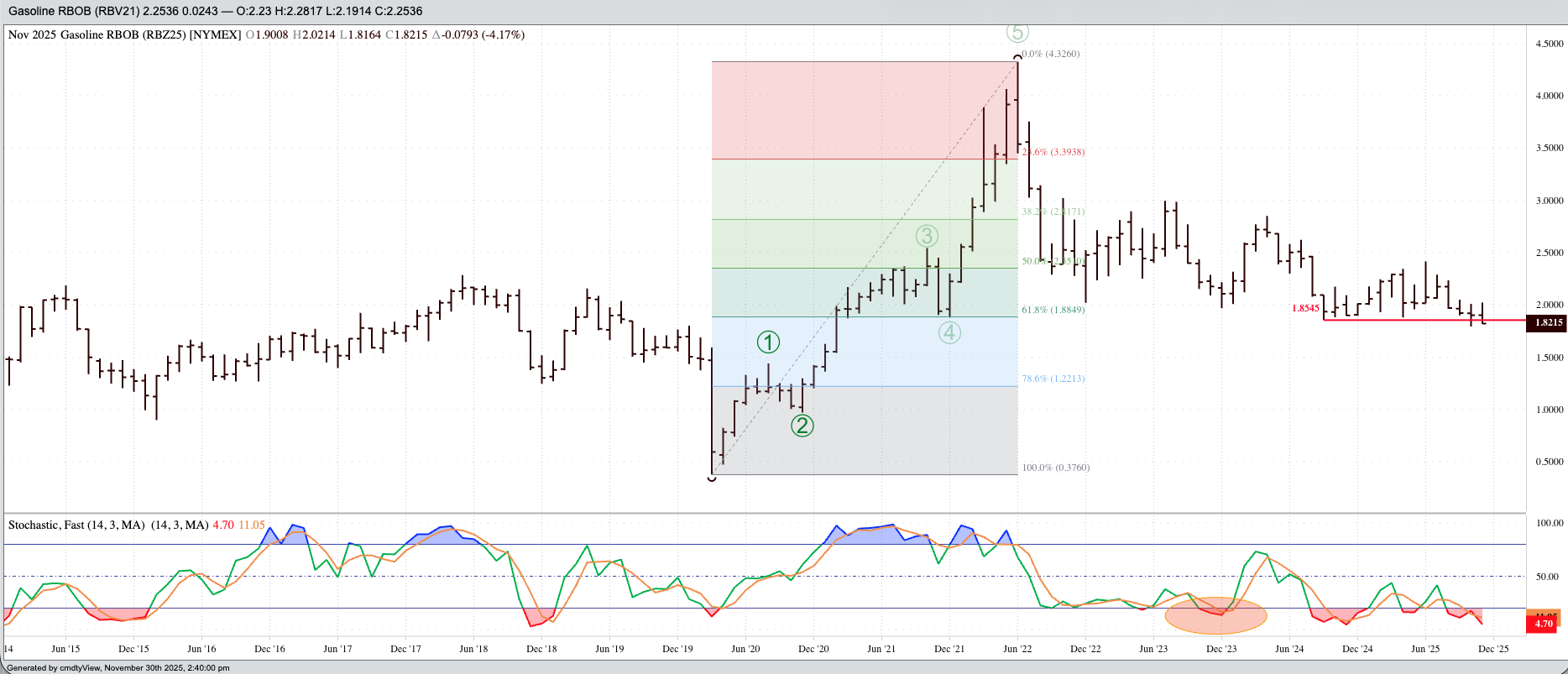The width and height of the screenshot is (1568, 674).
Task: Click the circled Elliott wave 1 marker
Action: (x=768, y=342)
